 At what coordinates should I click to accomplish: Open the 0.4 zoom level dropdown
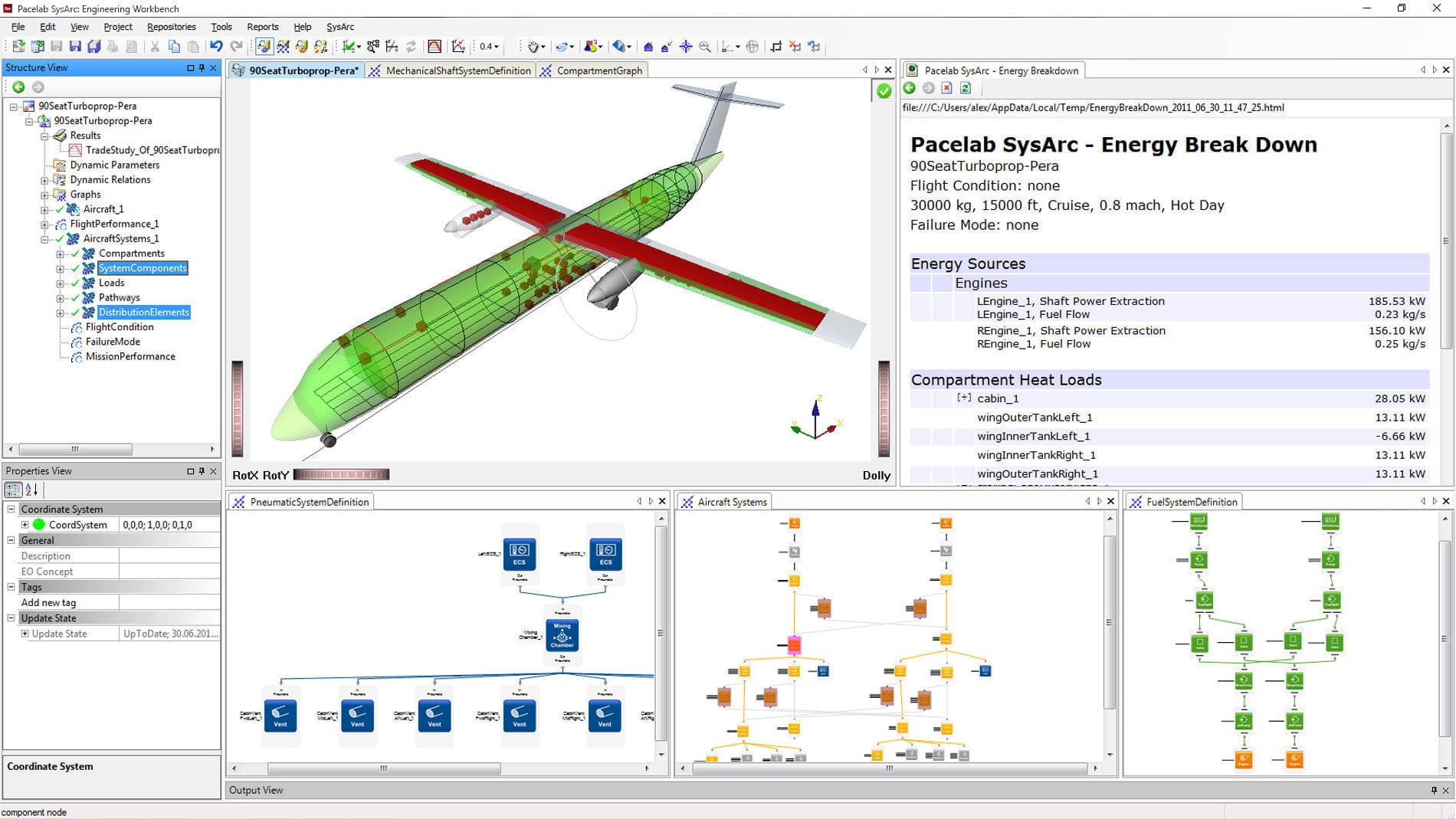(x=497, y=46)
